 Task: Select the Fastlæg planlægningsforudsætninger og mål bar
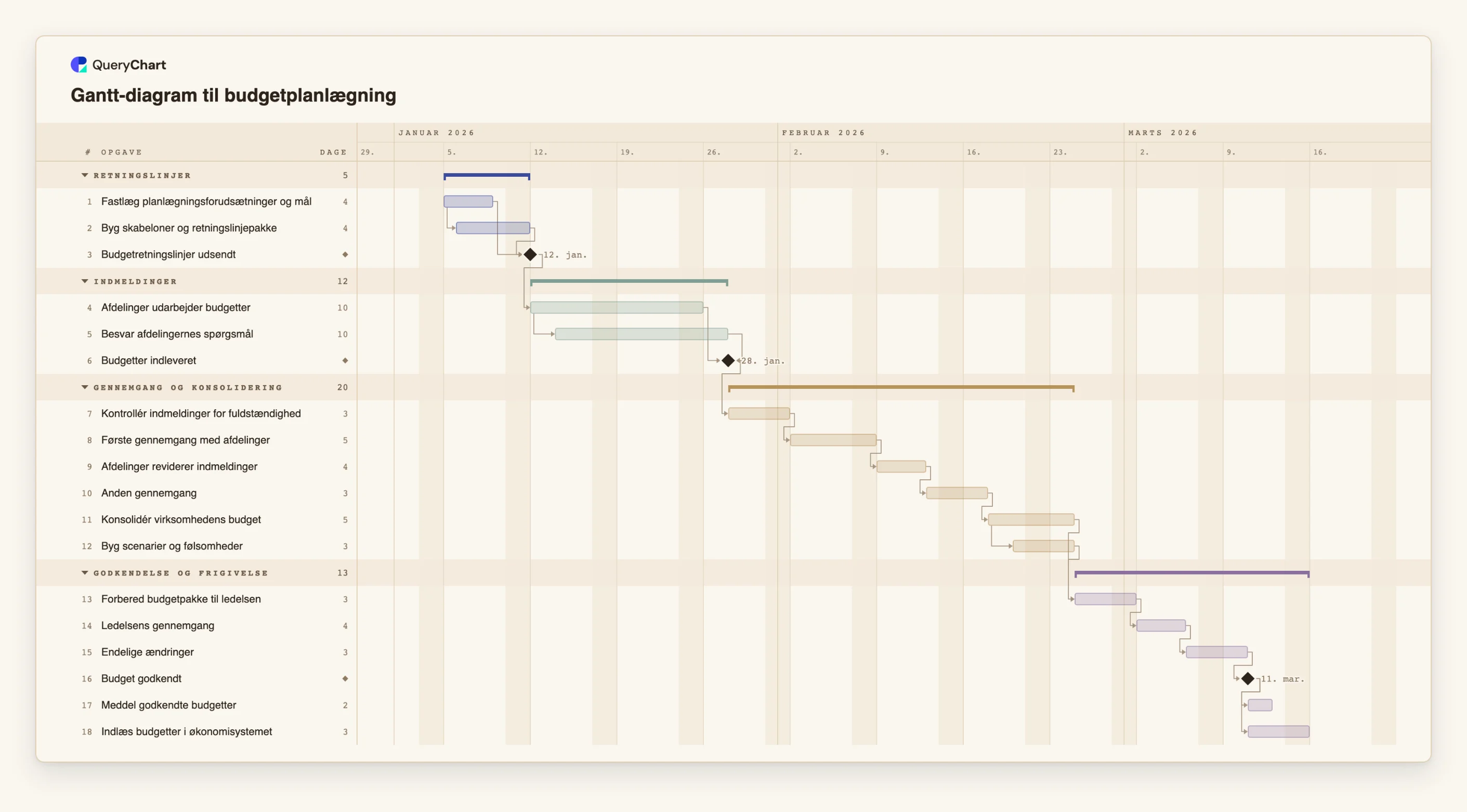pyautogui.click(x=468, y=202)
